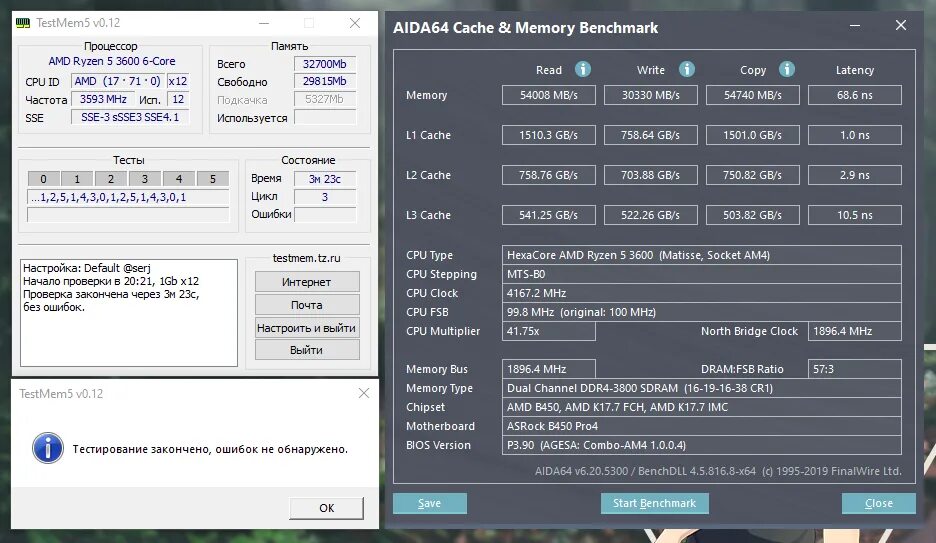Screen dimensions: 936x543
Task: Click the TestMem5 app icon in title bar
Action: tap(23, 23)
